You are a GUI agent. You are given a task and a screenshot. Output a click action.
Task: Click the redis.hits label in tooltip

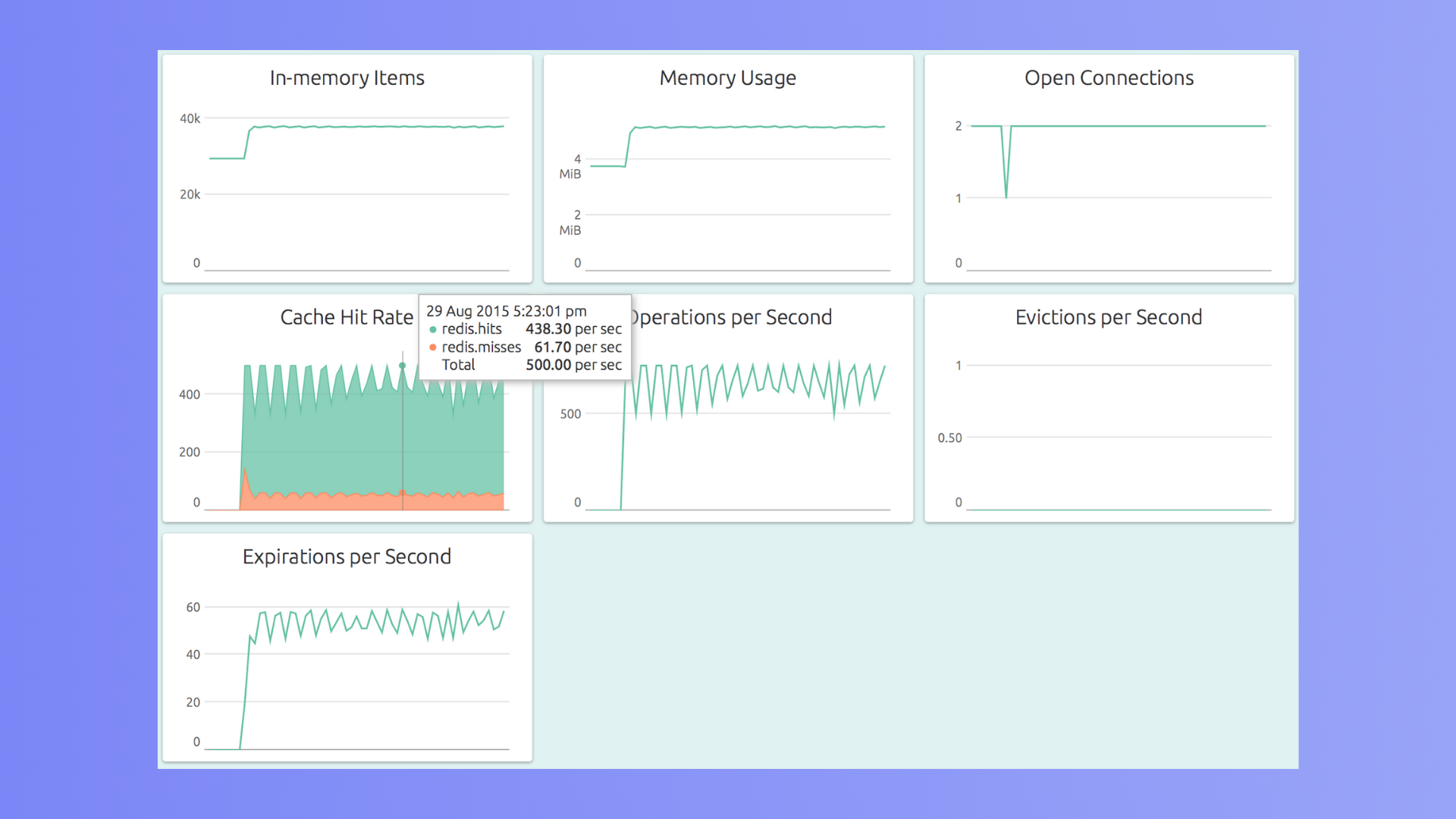472,329
